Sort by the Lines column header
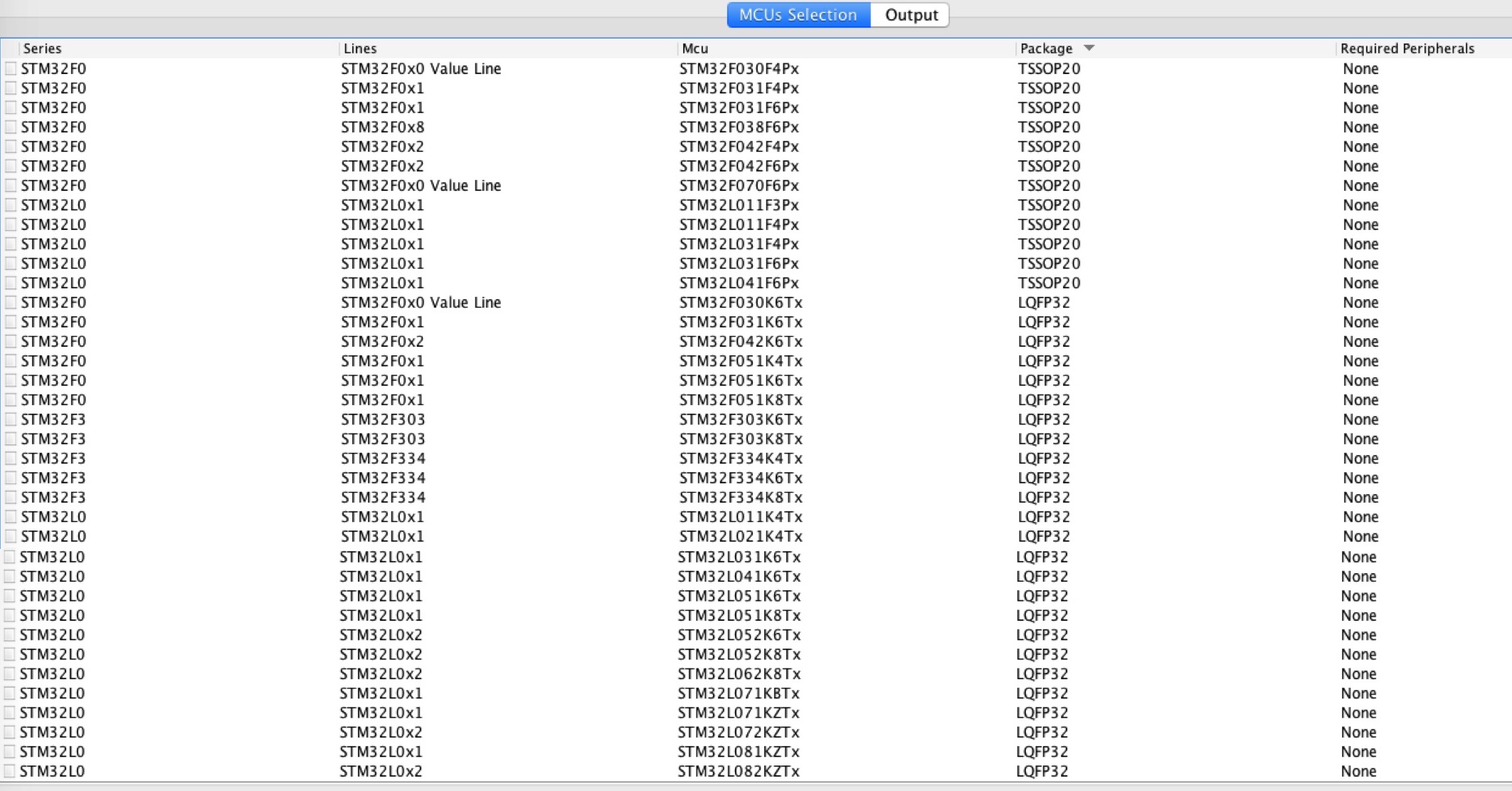 tap(360, 48)
